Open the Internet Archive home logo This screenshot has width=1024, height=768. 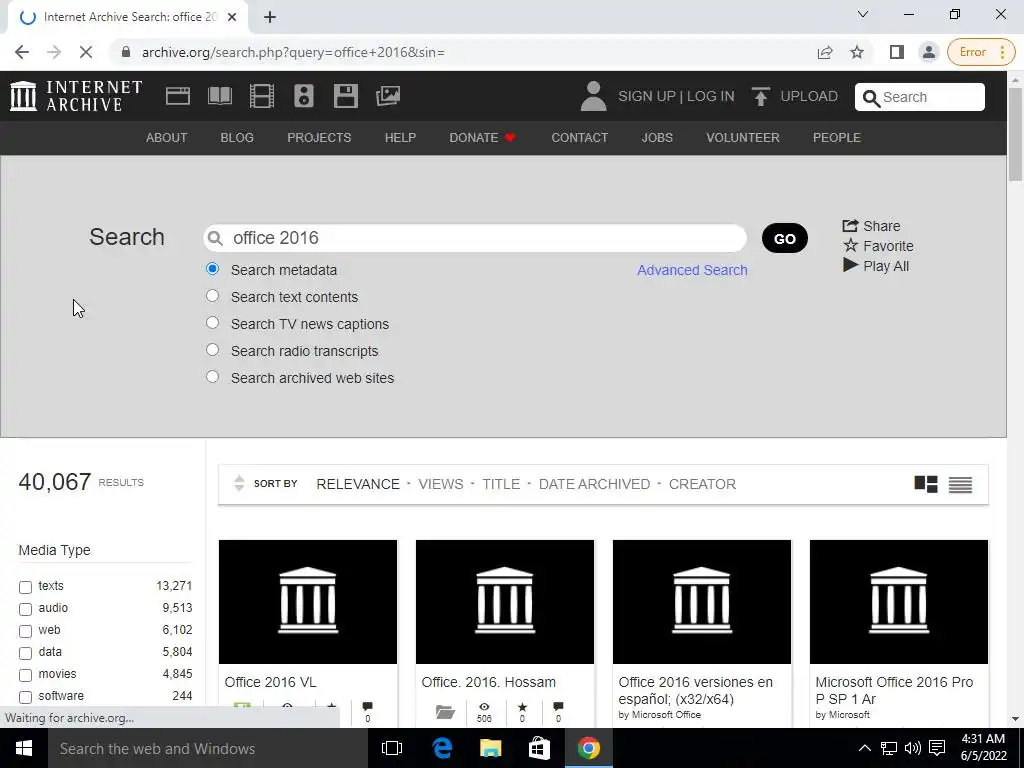(76, 96)
